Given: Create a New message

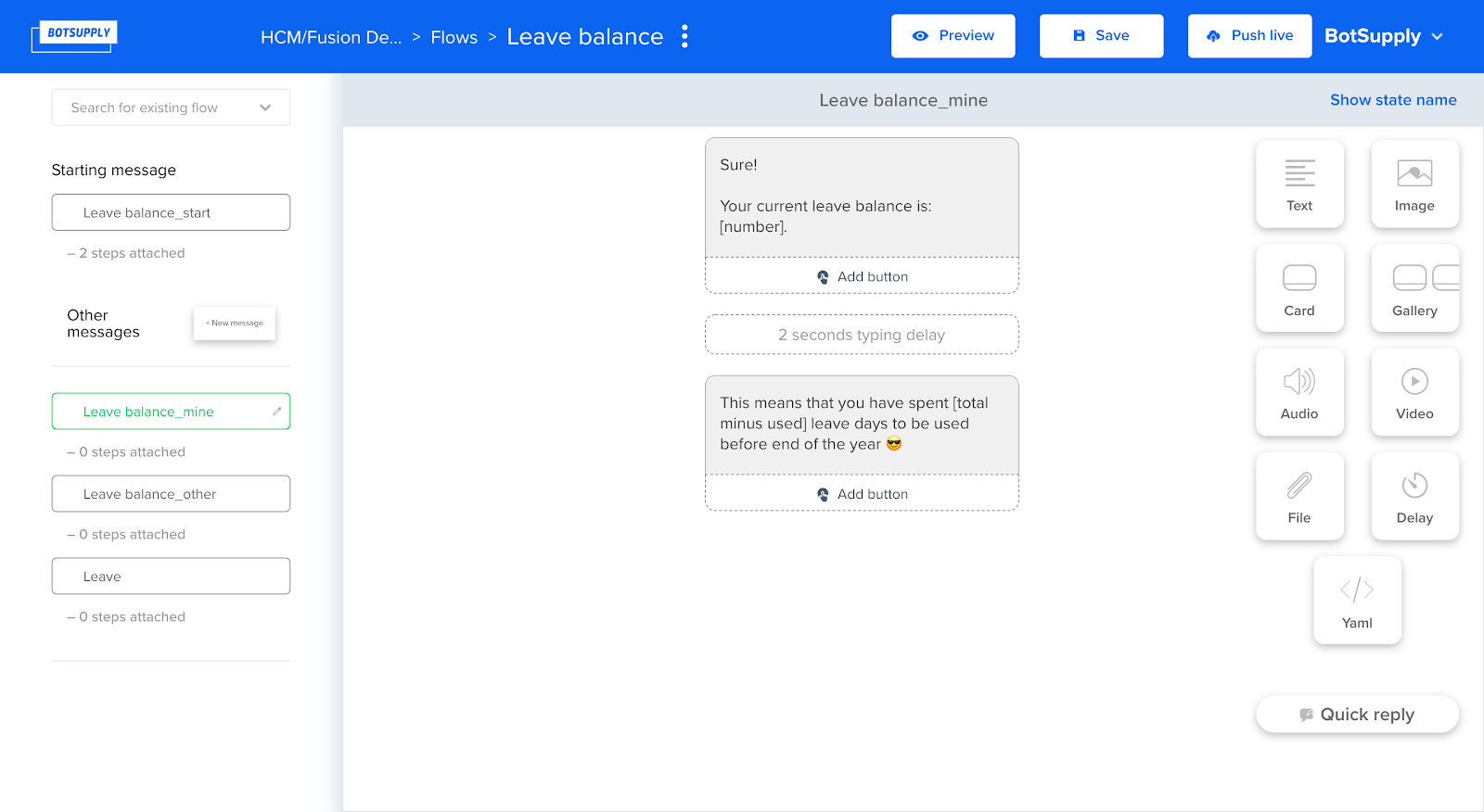Looking at the screenshot, I should point(235,324).
